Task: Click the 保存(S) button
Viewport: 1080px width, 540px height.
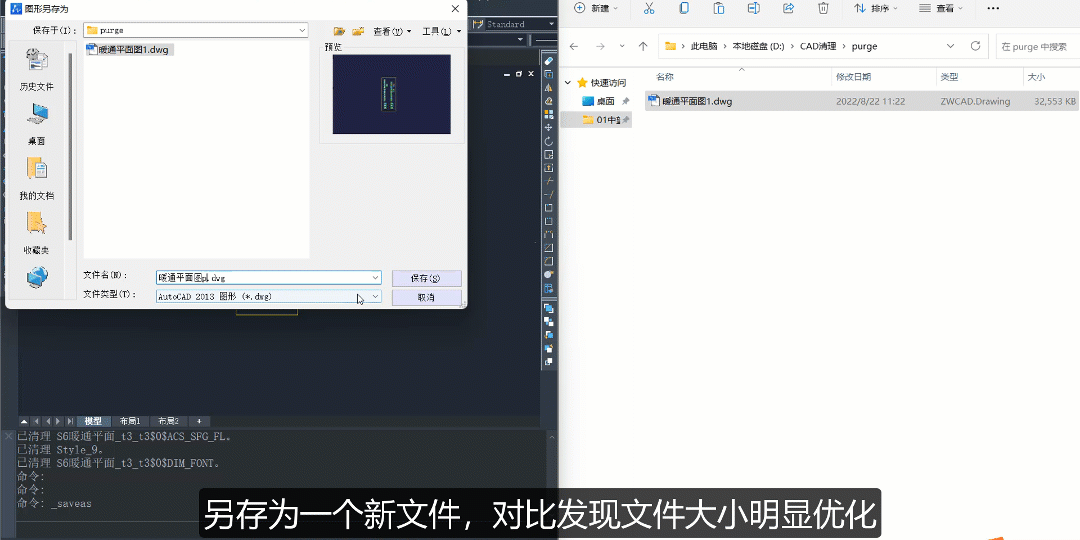Action: click(426, 278)
